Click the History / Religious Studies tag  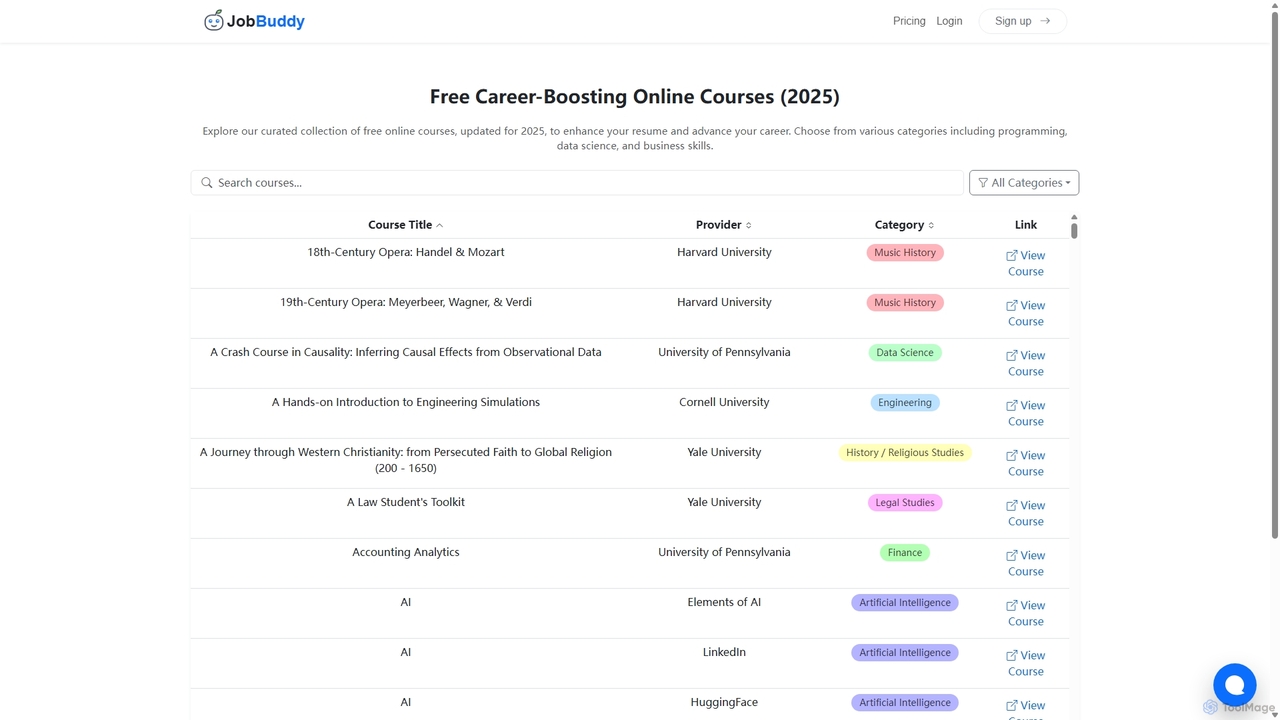(x=905, y=453)
